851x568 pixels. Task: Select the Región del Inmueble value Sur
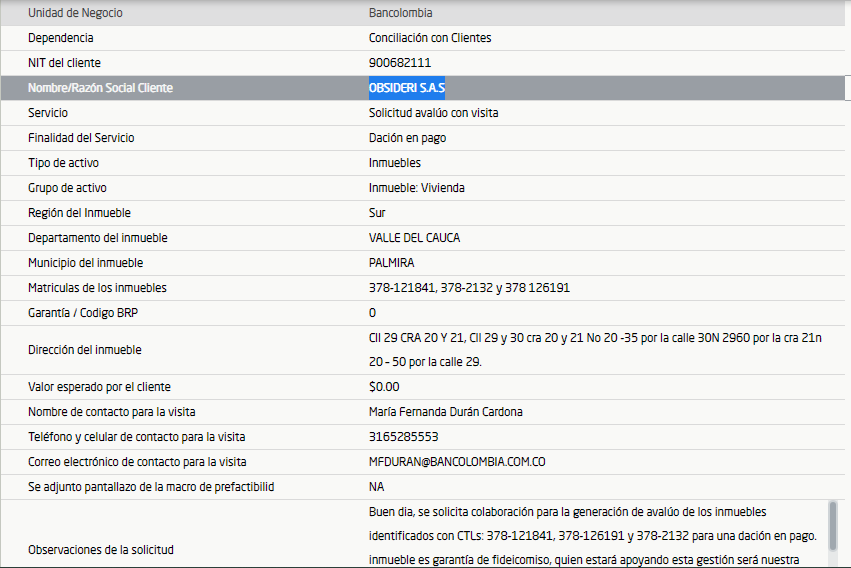pyautogui.click(x=377, y=213)
